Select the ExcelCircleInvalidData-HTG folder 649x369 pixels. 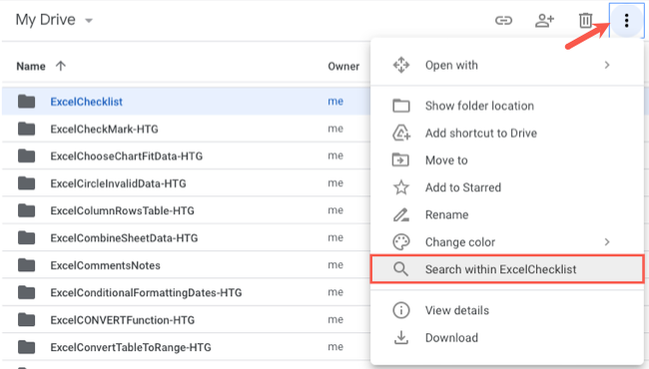118,183
